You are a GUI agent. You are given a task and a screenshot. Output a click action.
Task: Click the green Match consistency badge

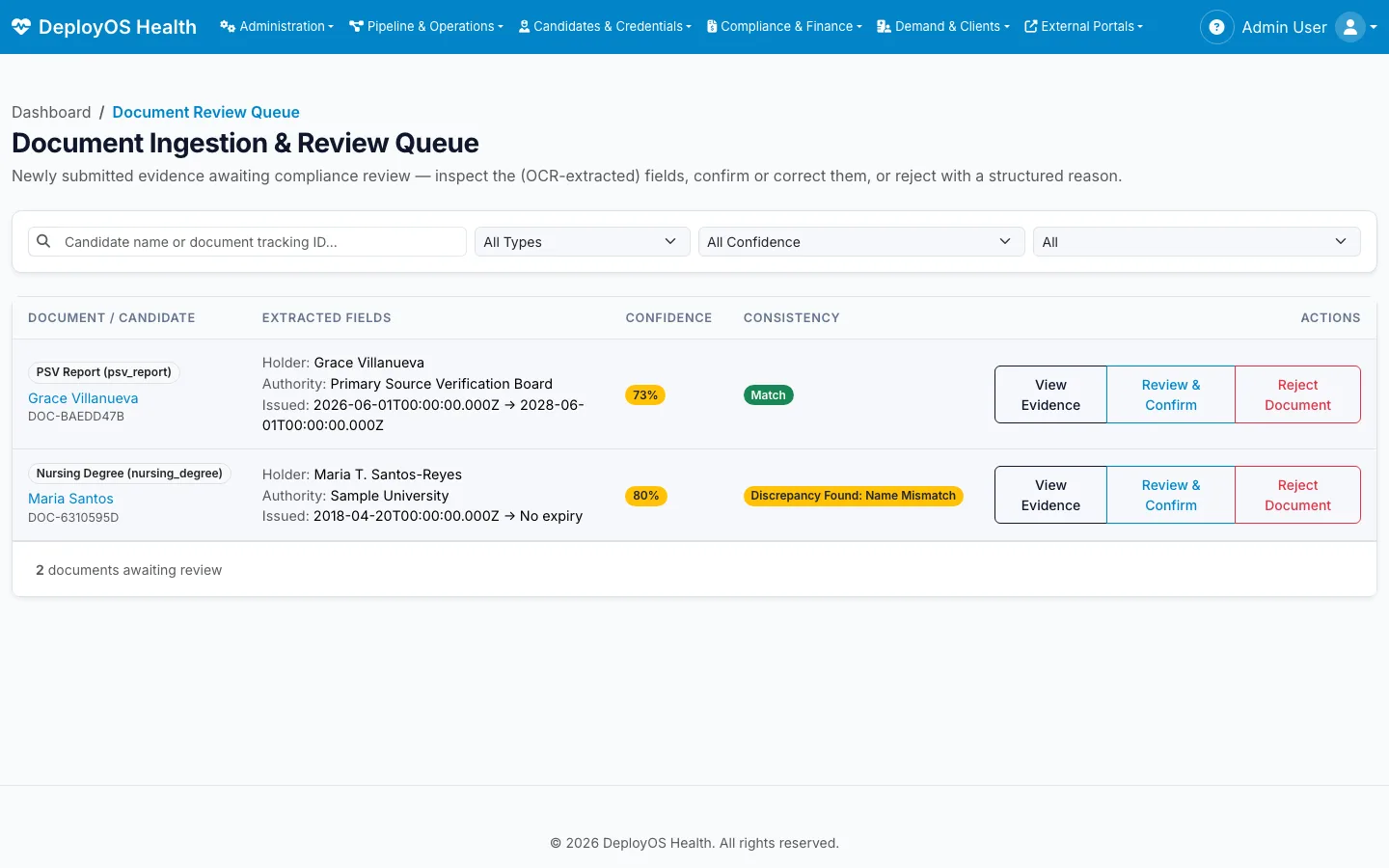pyautogui.click(x=768, y=394)
